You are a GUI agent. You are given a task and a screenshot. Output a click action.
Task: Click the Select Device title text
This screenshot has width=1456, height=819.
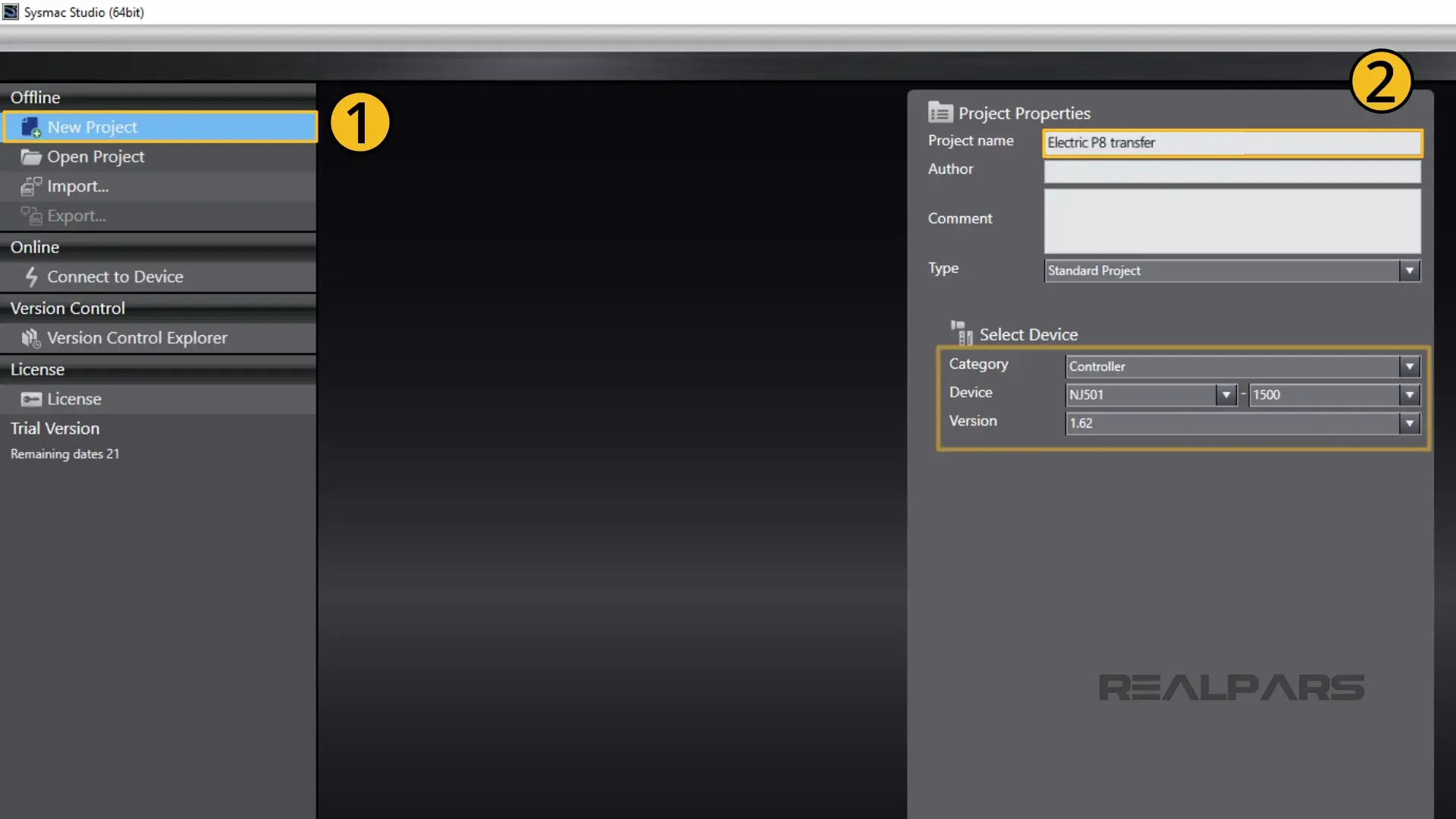(x=1028, y=334)
